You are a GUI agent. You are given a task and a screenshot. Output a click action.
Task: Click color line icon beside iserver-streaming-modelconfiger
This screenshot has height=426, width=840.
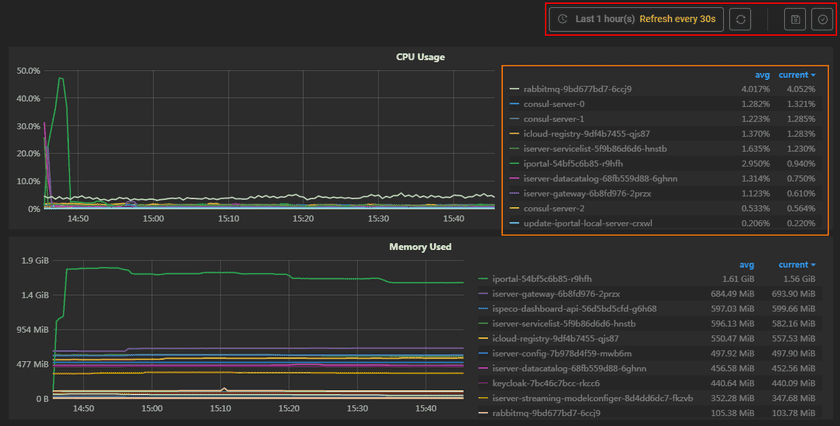click(484, 398)
